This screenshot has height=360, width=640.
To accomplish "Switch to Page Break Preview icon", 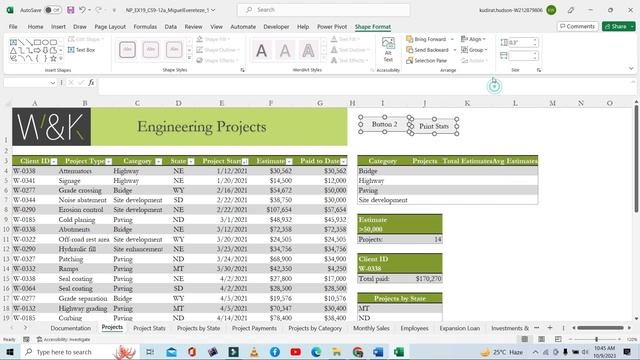I will [558, 339].
